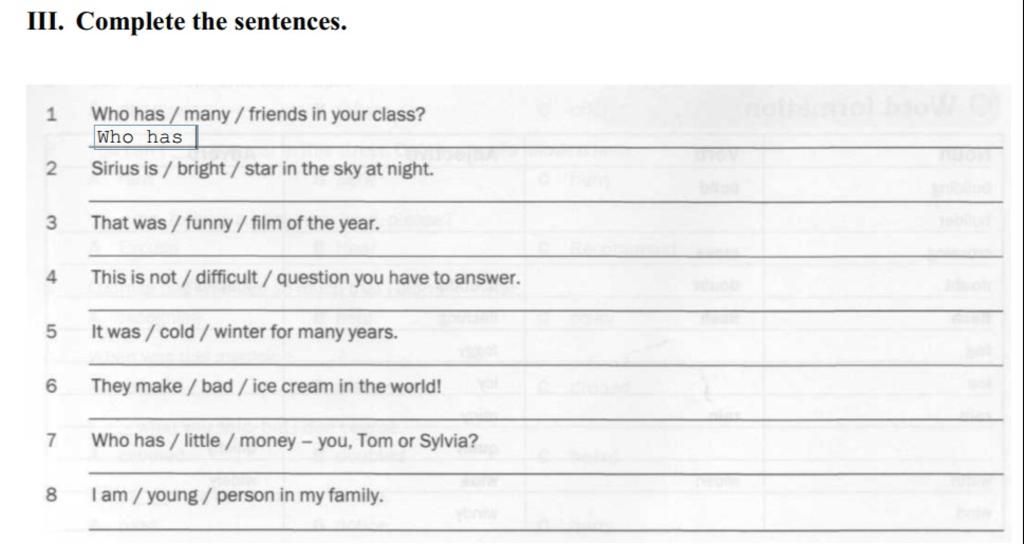Screen dimensions: 1024x544
Task: Click the sentence 'Who has / many / friends'
Action: [258, 115]
